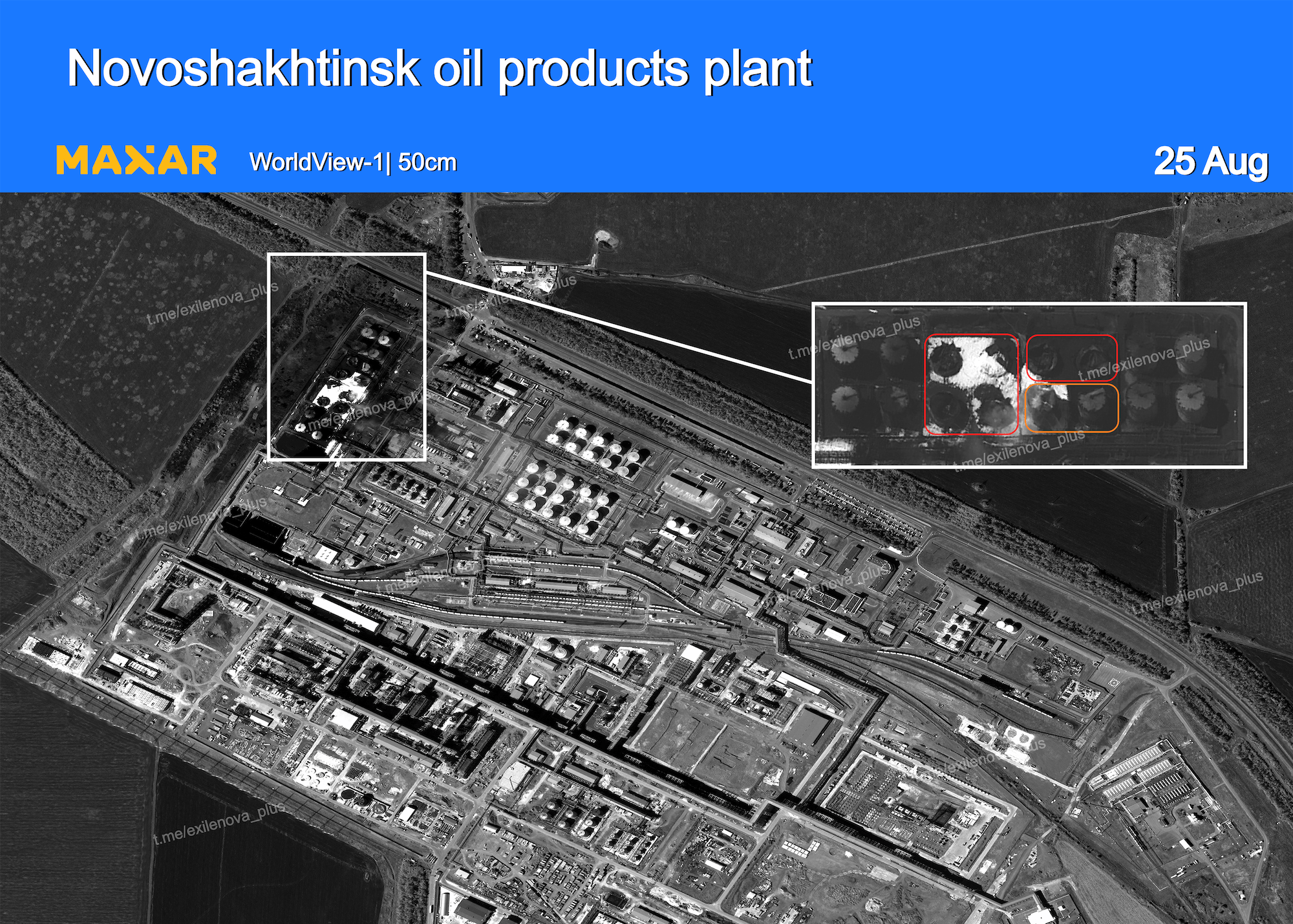
Task: Click the leftmost tank pair in inset
Action: [844, 375]
